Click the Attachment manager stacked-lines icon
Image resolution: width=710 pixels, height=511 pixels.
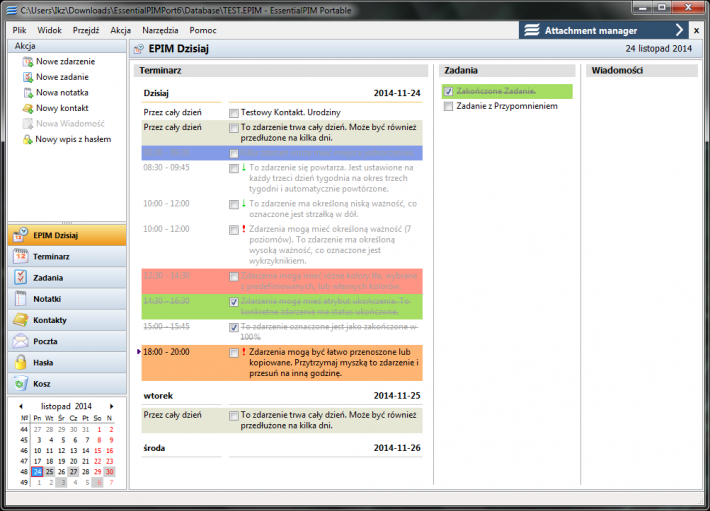tap(532, 30)
